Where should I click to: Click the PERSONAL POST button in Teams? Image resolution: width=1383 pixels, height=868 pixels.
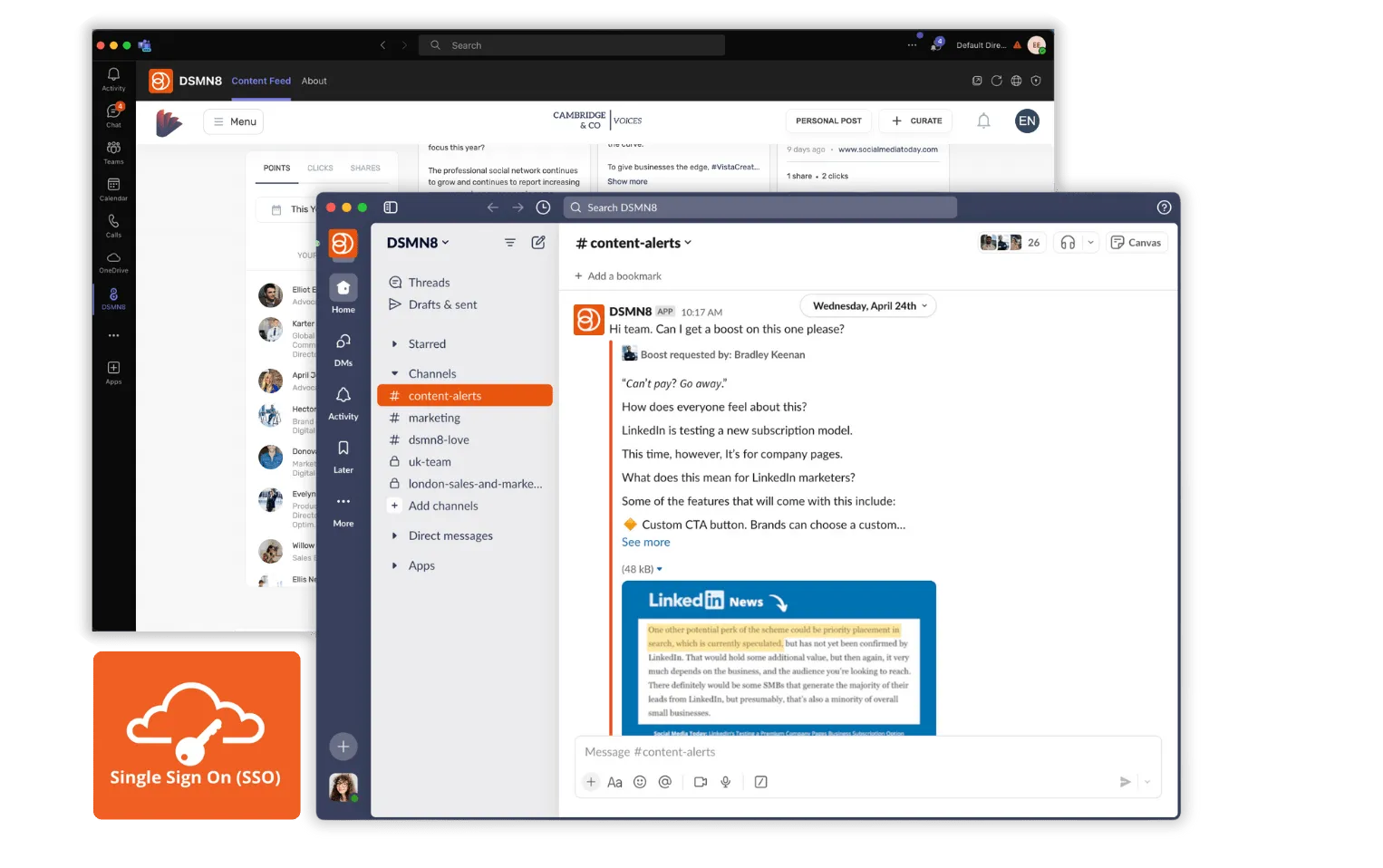tap(828, 121)
